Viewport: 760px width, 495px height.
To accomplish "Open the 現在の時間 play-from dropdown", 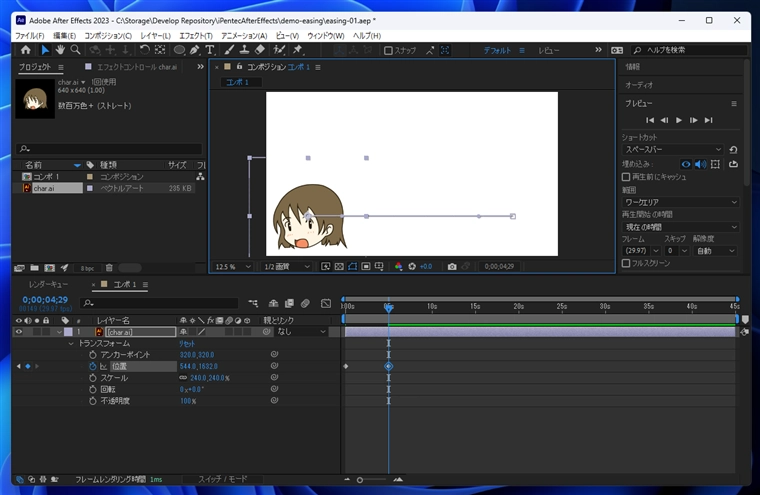I will pyautogui.click(x=681, y=226).
